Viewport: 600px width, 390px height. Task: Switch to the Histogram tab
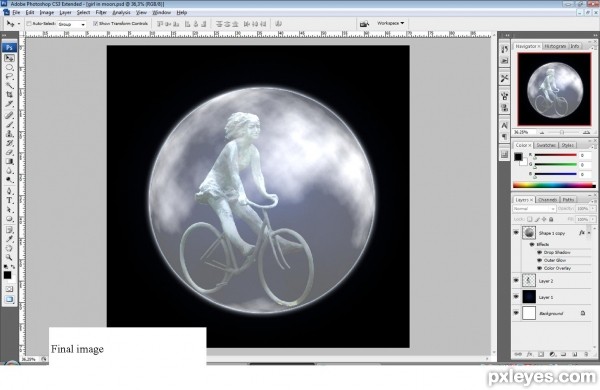click(555, 46)
